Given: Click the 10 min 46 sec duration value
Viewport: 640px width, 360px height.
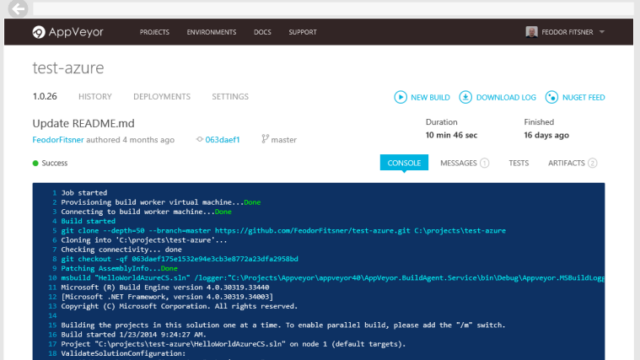Looking at the screenshot, I should pyautogui.click(x=451, y=135).
